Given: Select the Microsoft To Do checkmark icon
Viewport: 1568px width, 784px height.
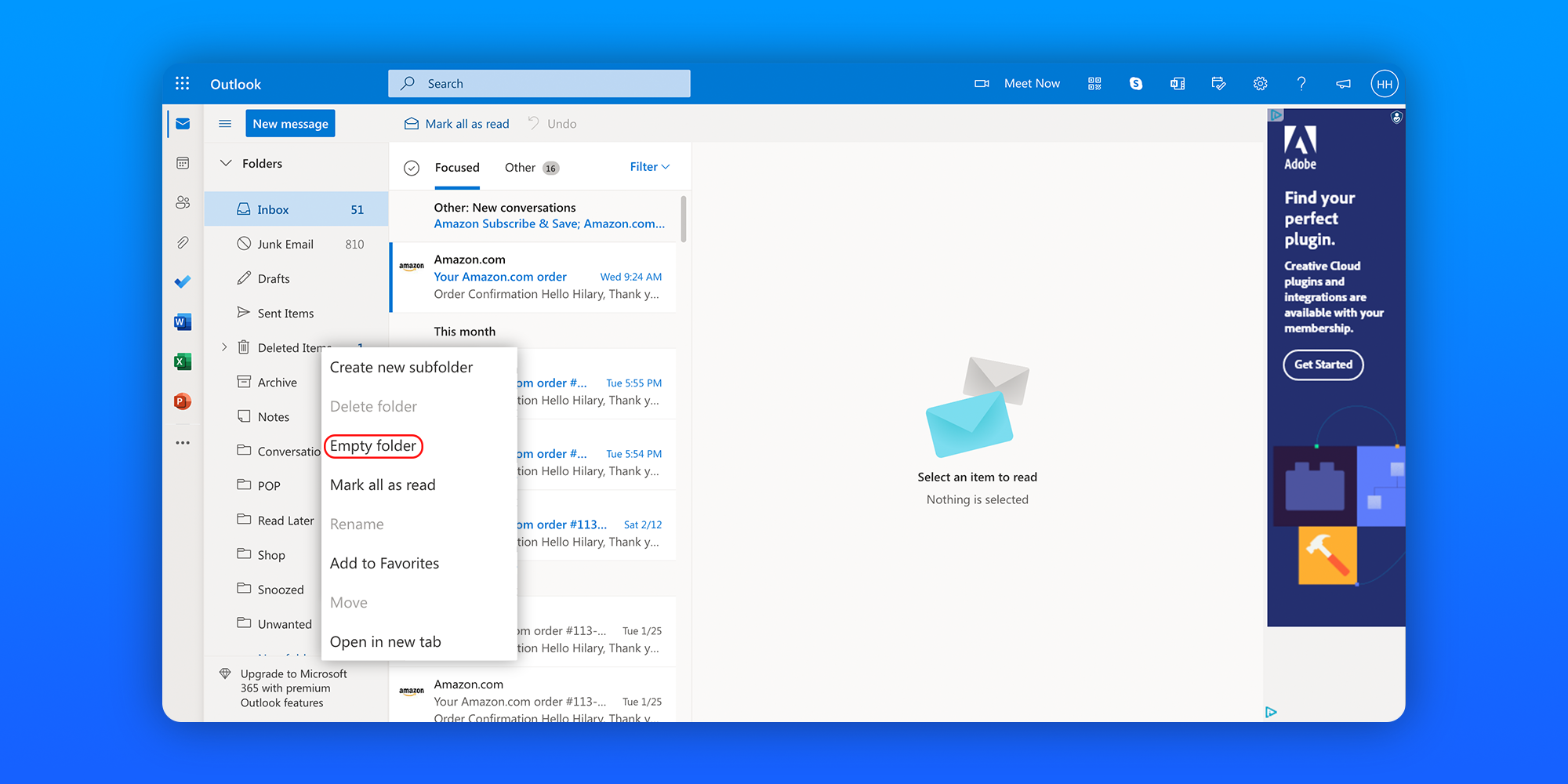Looking at the screenshot, I should coord(183,281).
